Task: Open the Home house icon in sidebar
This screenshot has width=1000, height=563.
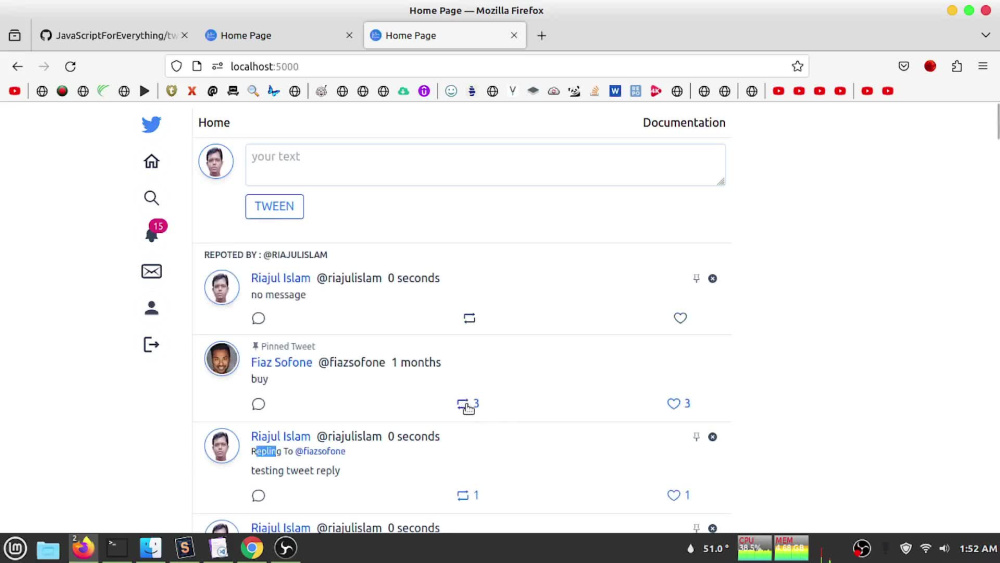Action: click(151, 161)
